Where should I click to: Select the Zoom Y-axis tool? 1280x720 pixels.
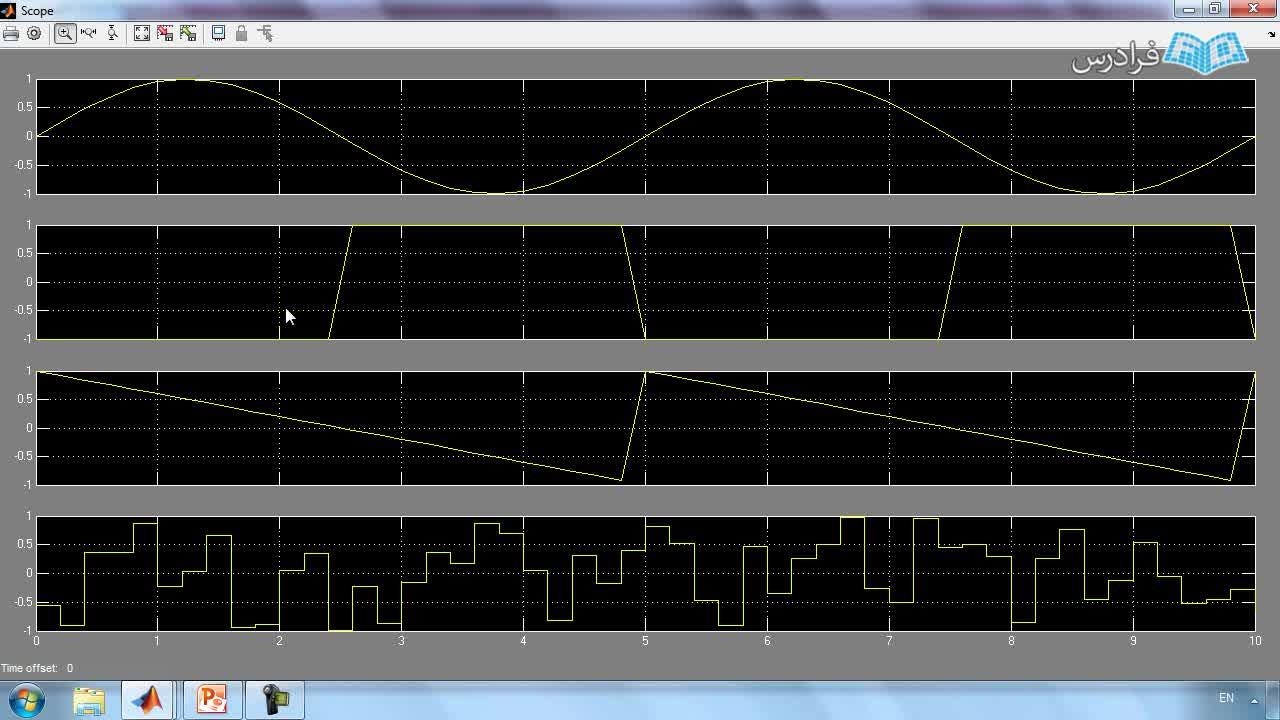(112, 33)
